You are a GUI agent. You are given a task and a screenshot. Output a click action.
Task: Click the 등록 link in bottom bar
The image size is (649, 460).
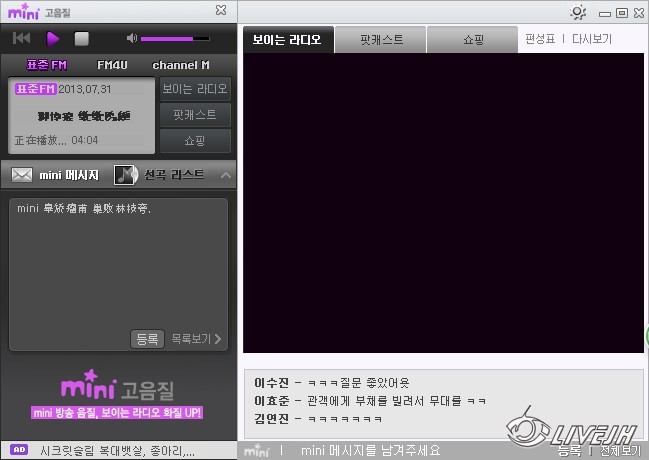(570, 450)
